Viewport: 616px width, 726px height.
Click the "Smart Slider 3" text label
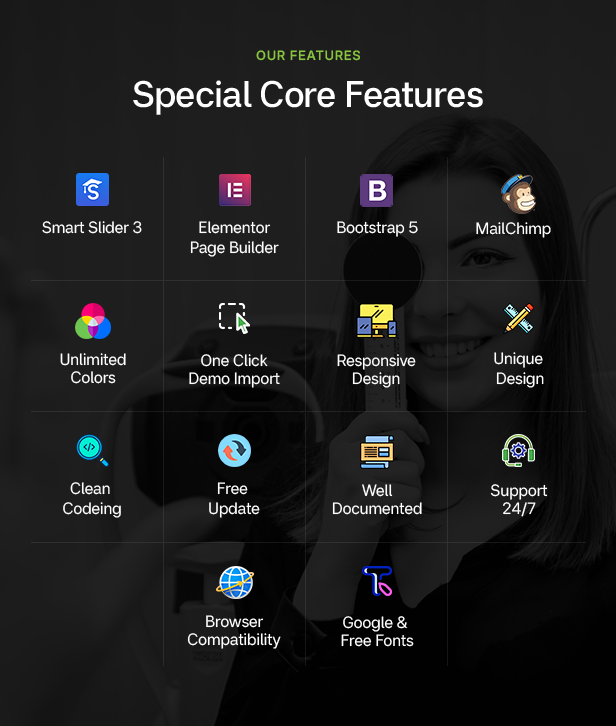coord(92,228)
